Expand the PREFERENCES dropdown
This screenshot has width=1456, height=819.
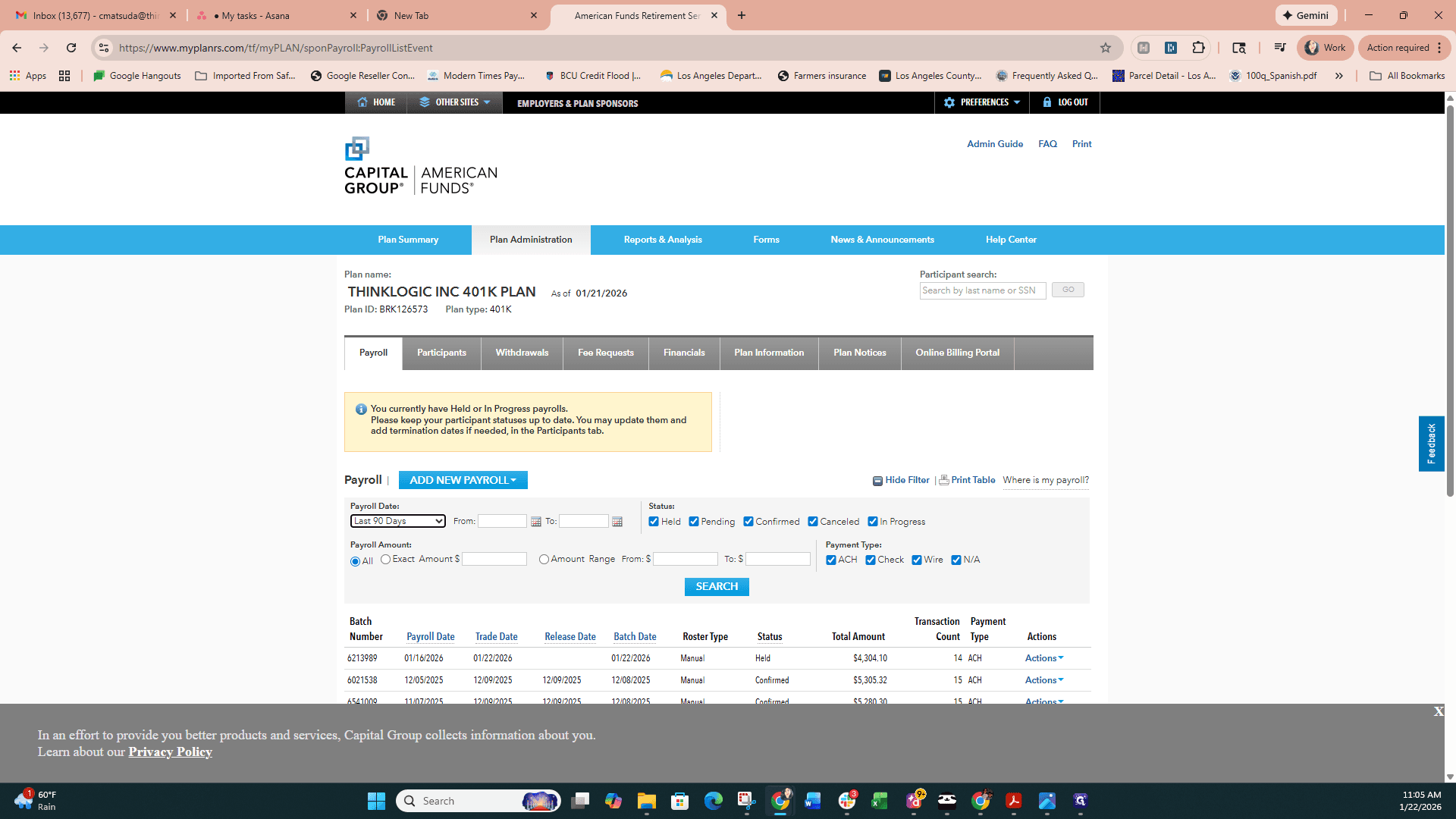click(982, 102)
